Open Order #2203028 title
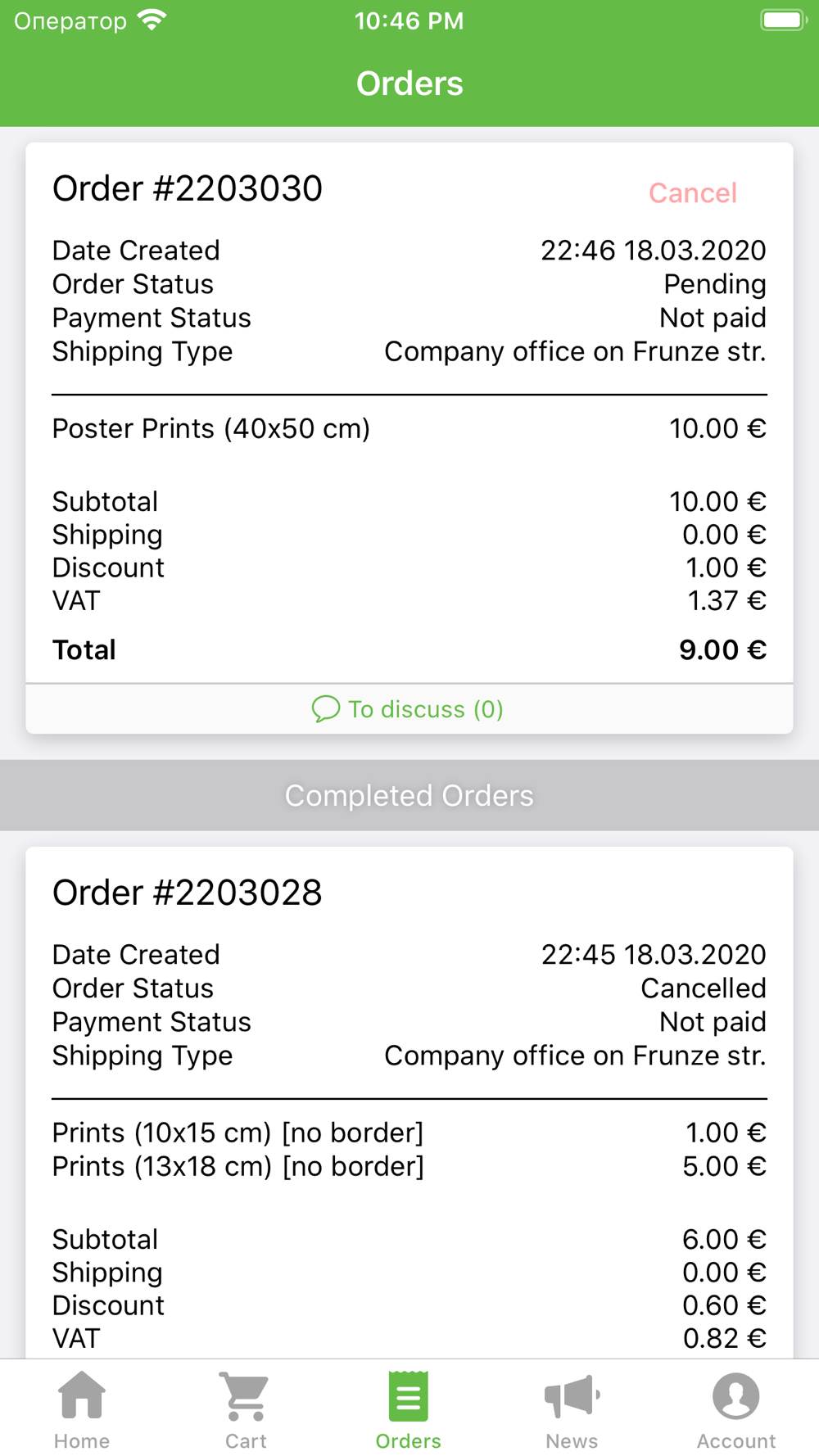Image resolution: width=819 pixels, height=1456 pixels. click(x=188, y=893)
